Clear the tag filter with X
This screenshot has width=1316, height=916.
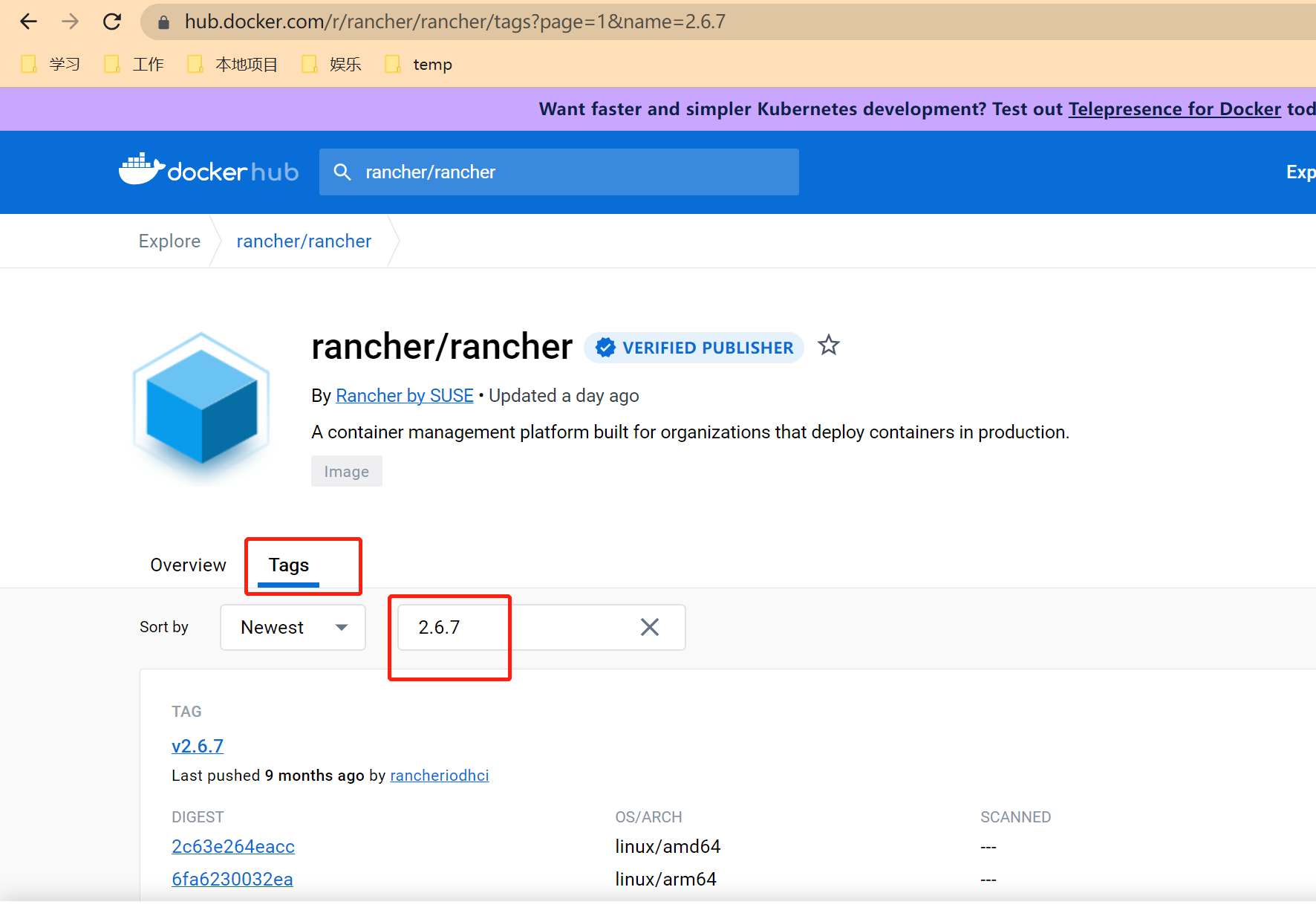coord(650,628)
